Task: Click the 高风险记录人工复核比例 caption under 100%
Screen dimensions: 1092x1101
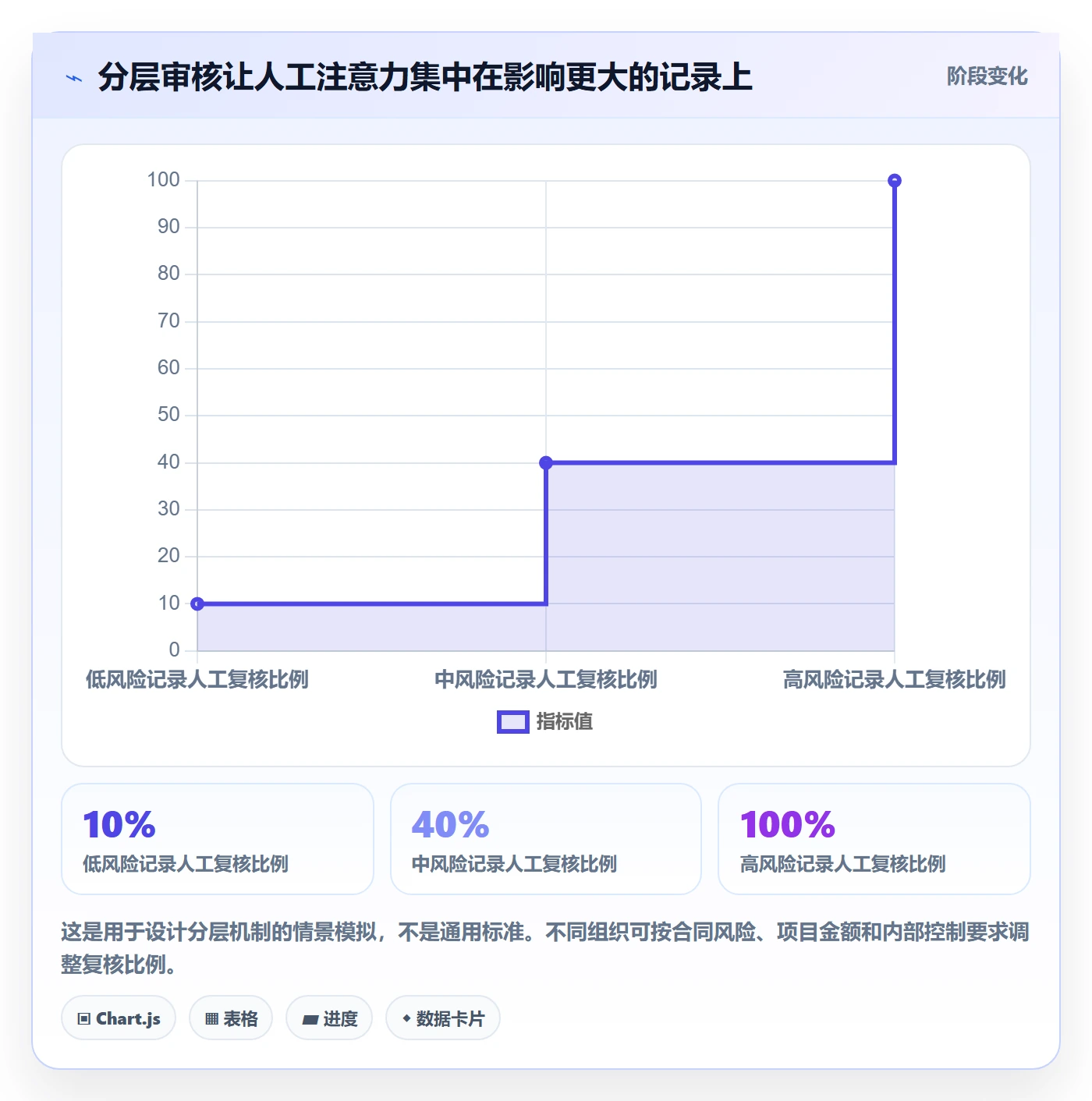Action: pyautogui.click(x=843, y=864)
